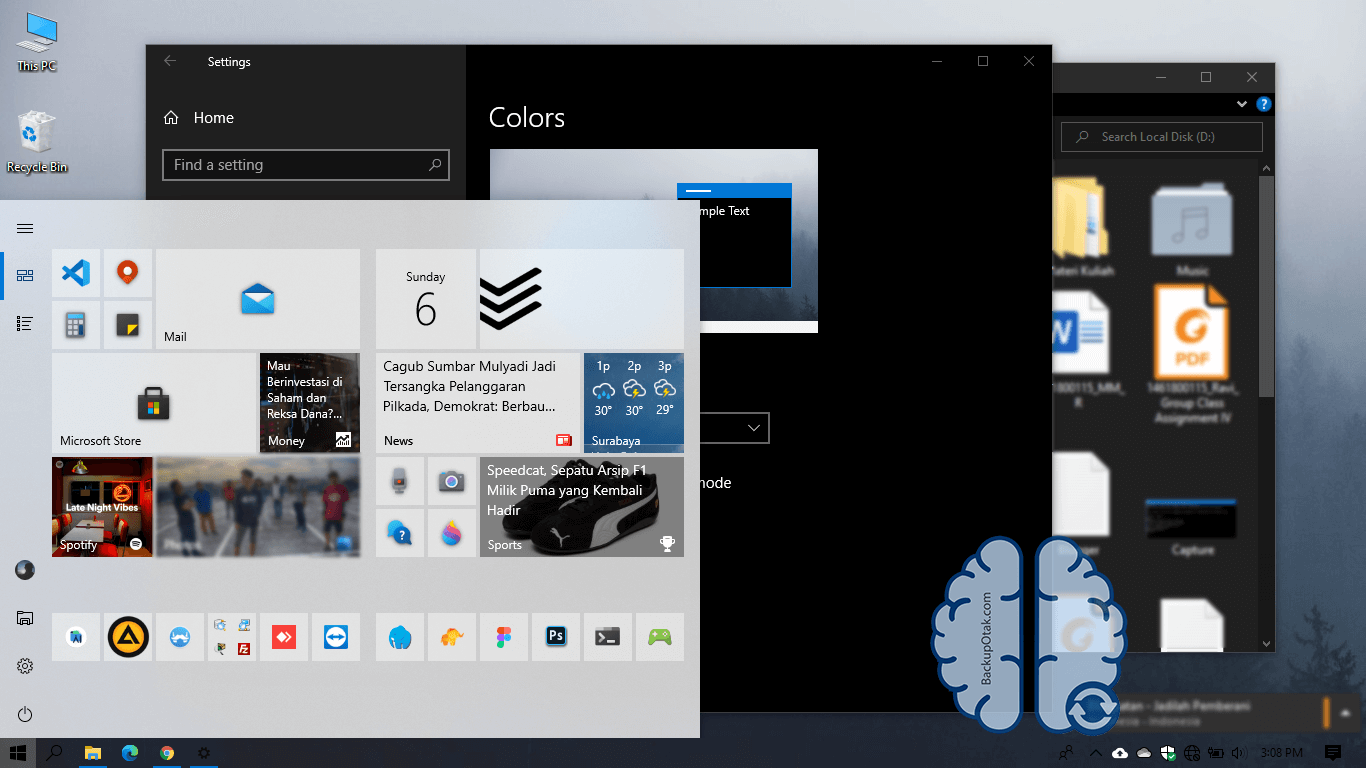Screen dimensions: 1366x768
Task: Open the Sticky Notes tile
Action: [x=128, y=325]
